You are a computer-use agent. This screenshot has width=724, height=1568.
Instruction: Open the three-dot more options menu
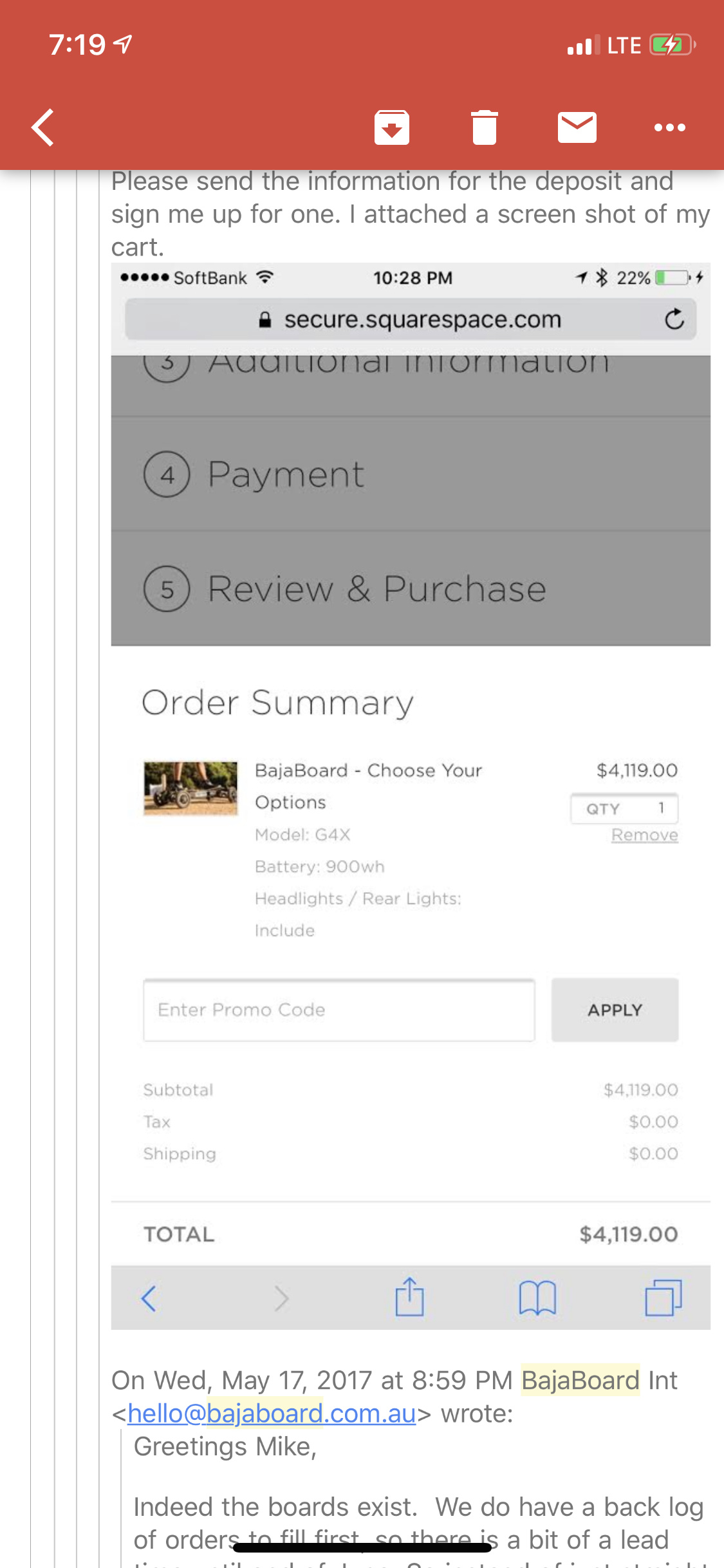(669, 127)
